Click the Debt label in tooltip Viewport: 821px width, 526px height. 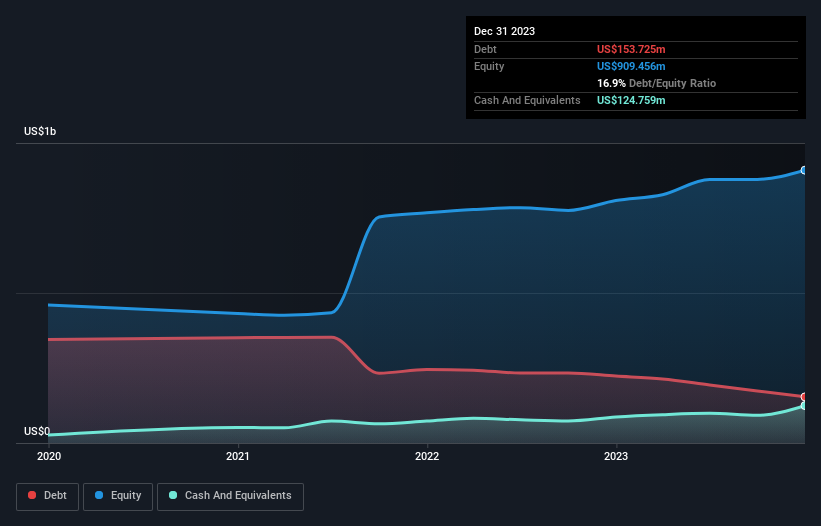pyautogui.click(x=485, y=49)
